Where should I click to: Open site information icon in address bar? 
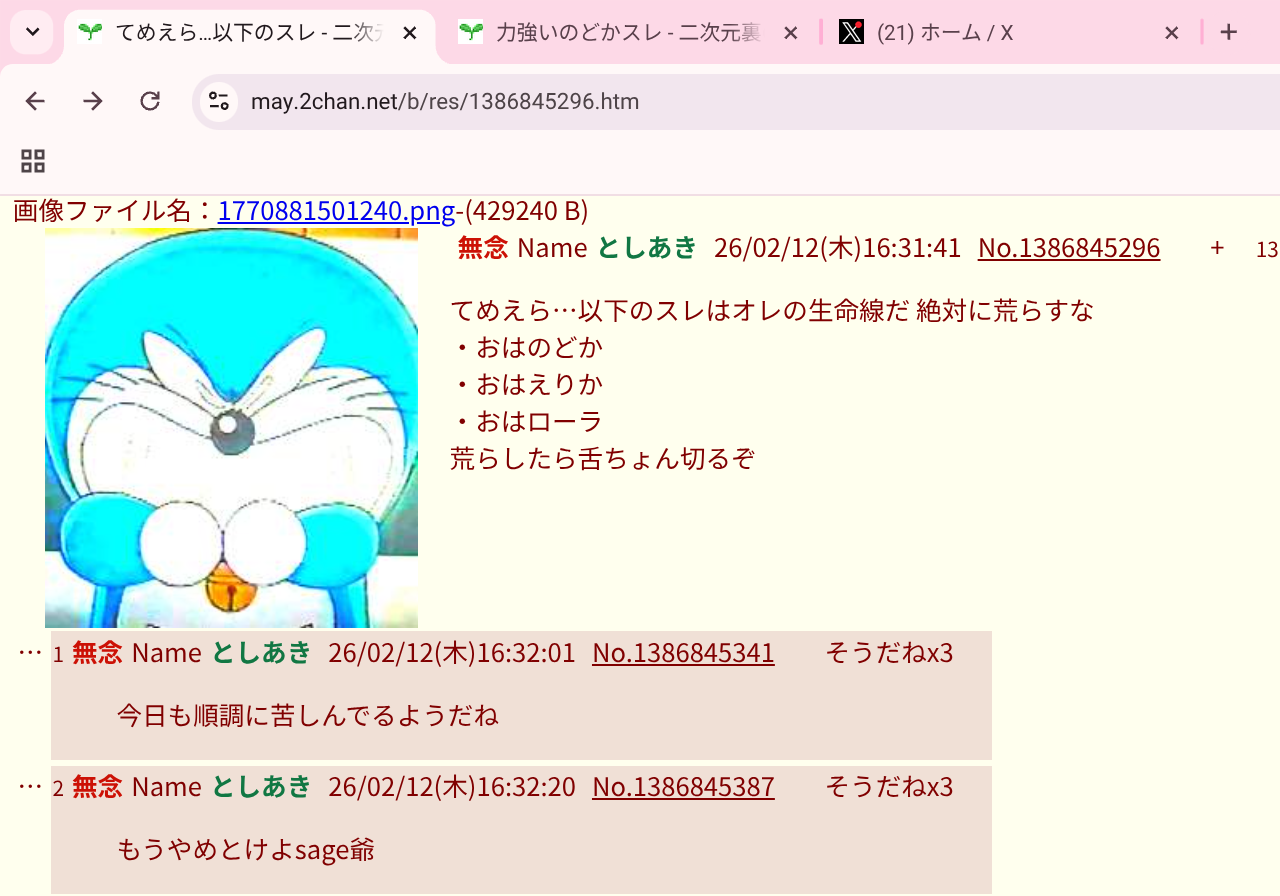(219, 101)
